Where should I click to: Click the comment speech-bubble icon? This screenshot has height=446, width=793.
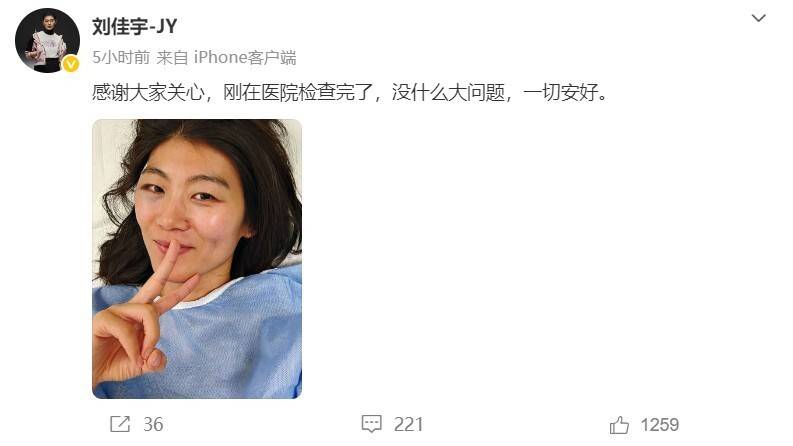click(x=371, y=424)
